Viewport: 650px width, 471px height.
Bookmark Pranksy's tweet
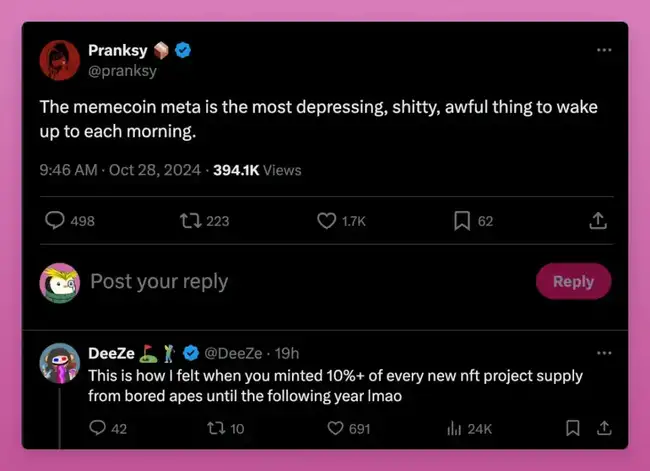click(462, 220)
